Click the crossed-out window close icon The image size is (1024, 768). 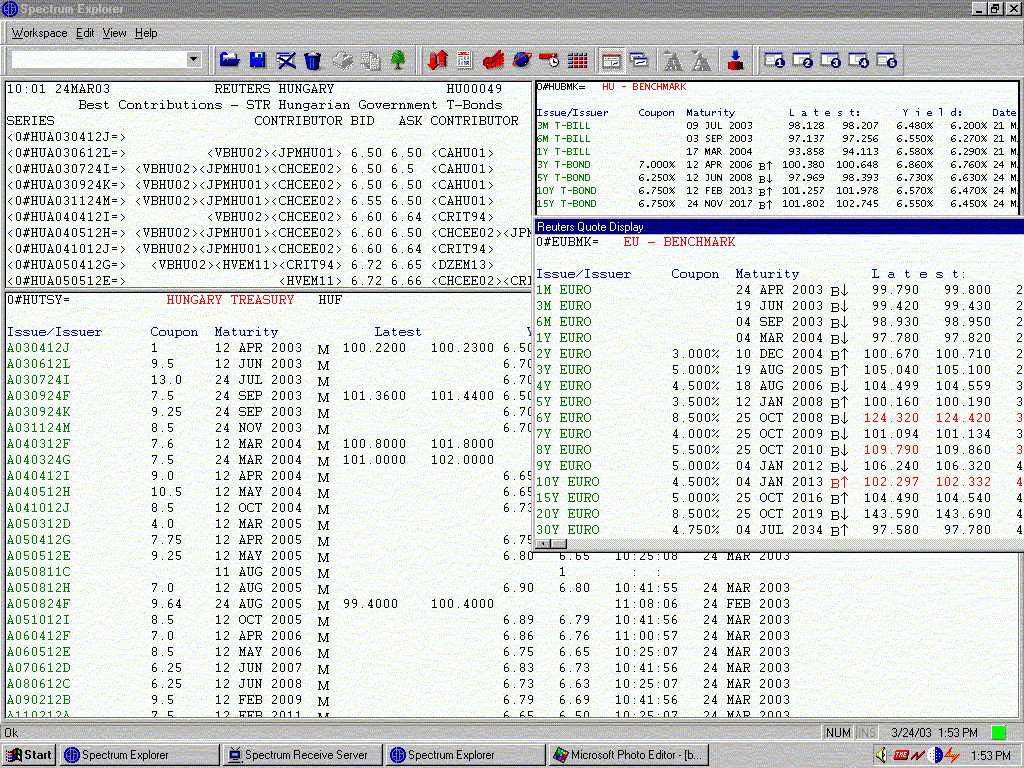click(286, 60)
